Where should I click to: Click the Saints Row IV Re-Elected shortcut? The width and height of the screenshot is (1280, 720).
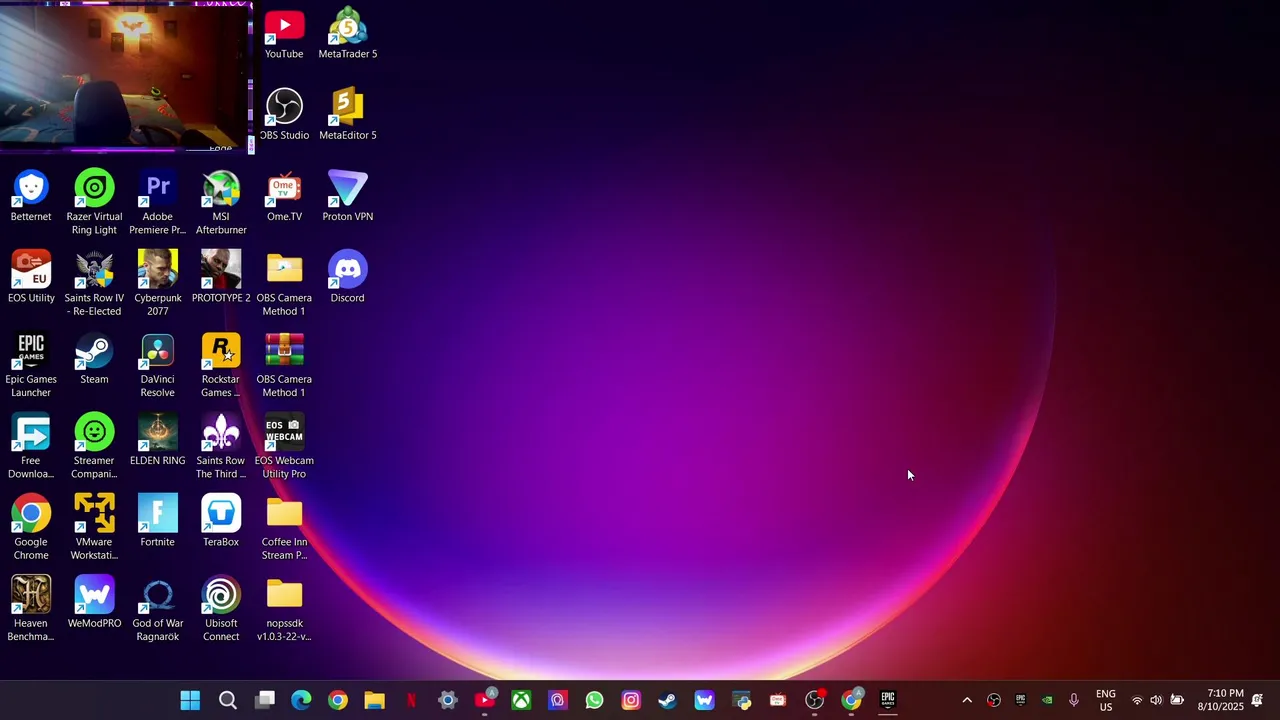point(94,284)
